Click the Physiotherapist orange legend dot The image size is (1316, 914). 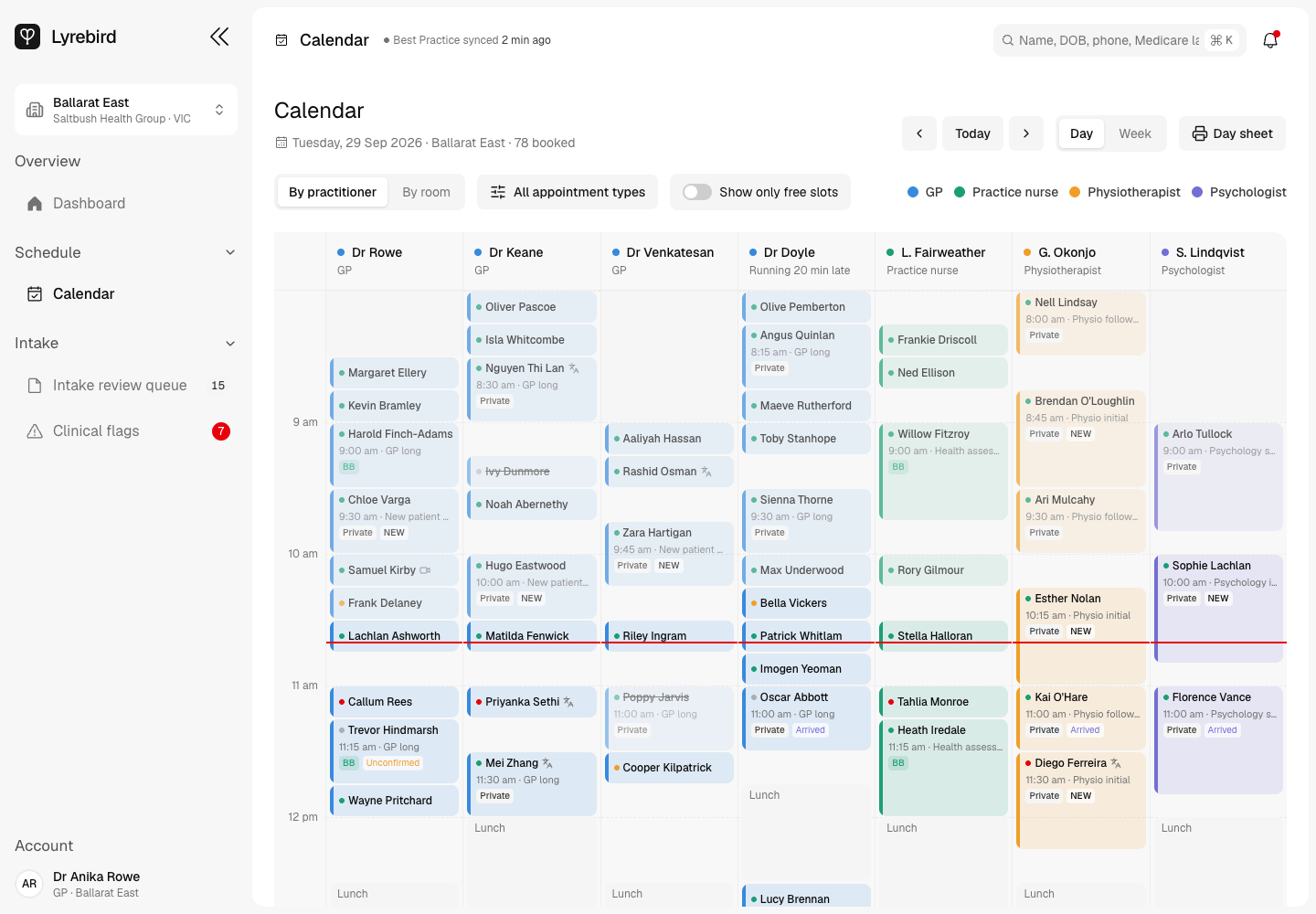click(x=1075, y=192)
